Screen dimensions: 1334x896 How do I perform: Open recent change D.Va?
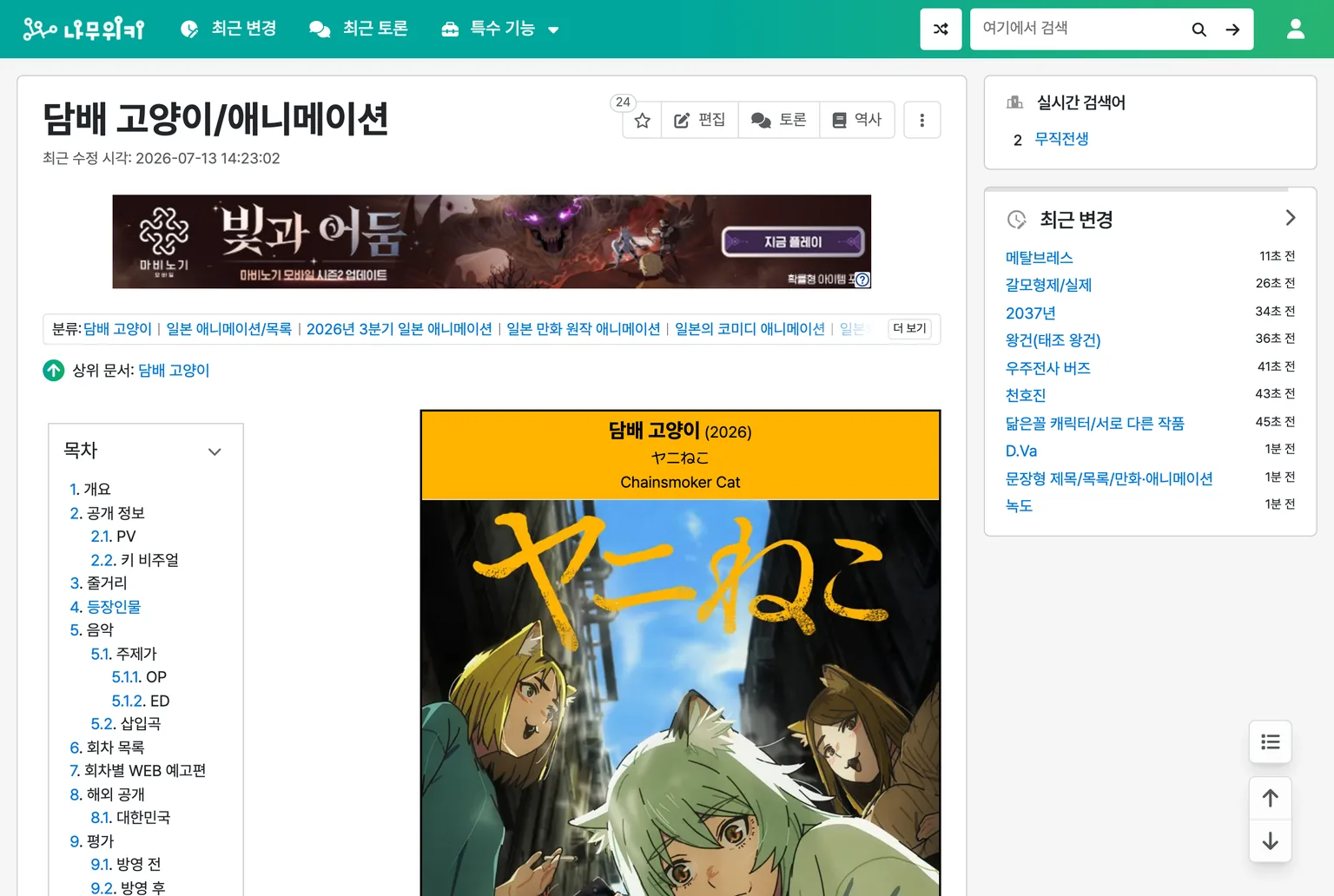click(1021, 451)
